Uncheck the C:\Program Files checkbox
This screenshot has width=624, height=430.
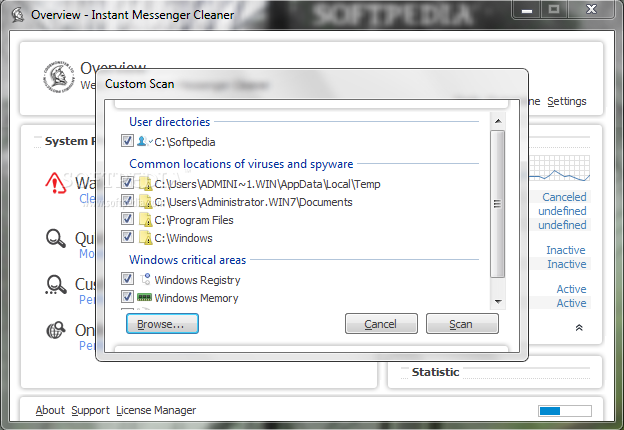[127, 218]
